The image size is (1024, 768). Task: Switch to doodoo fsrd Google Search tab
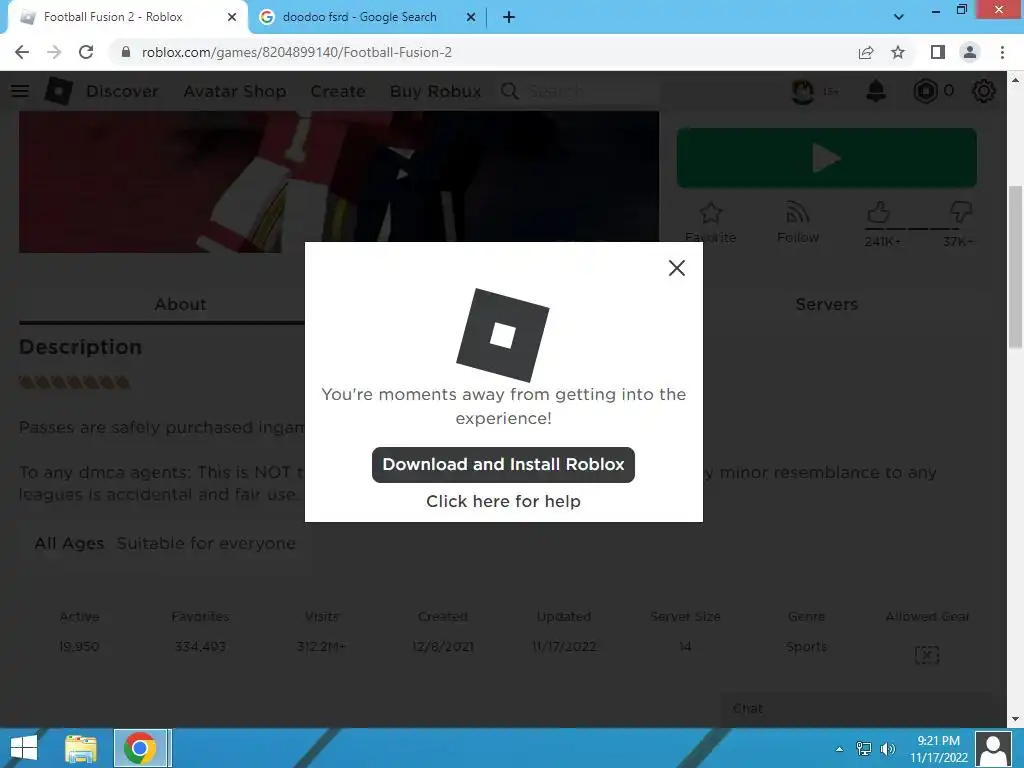[x=367, y=17]
